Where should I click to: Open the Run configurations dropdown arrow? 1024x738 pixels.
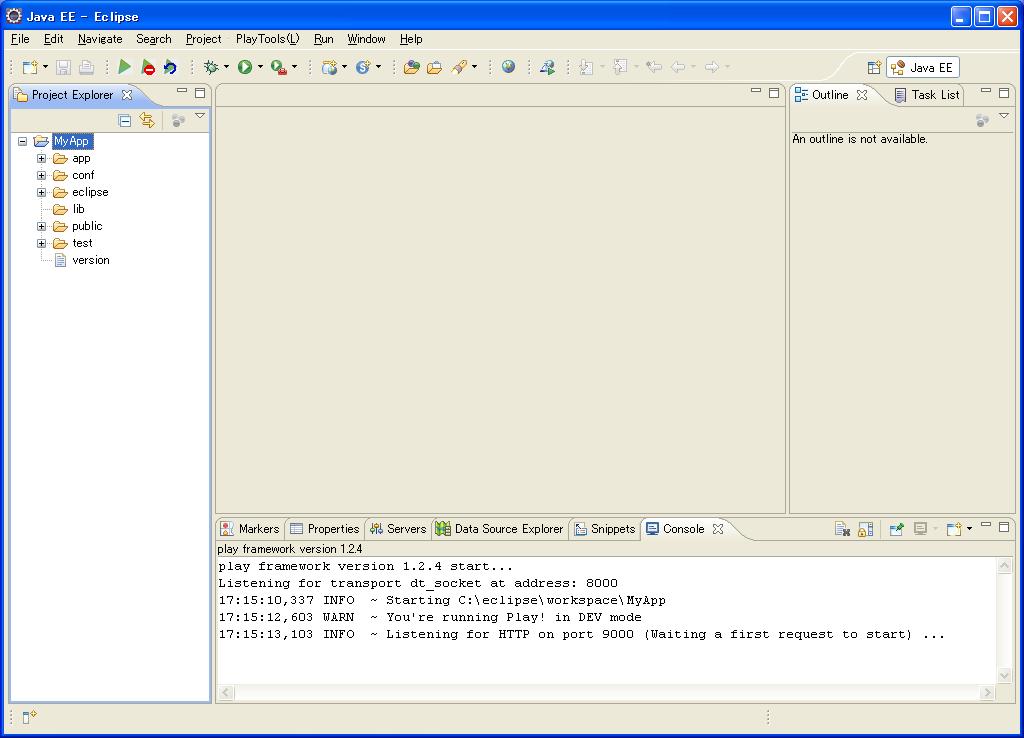260,67
